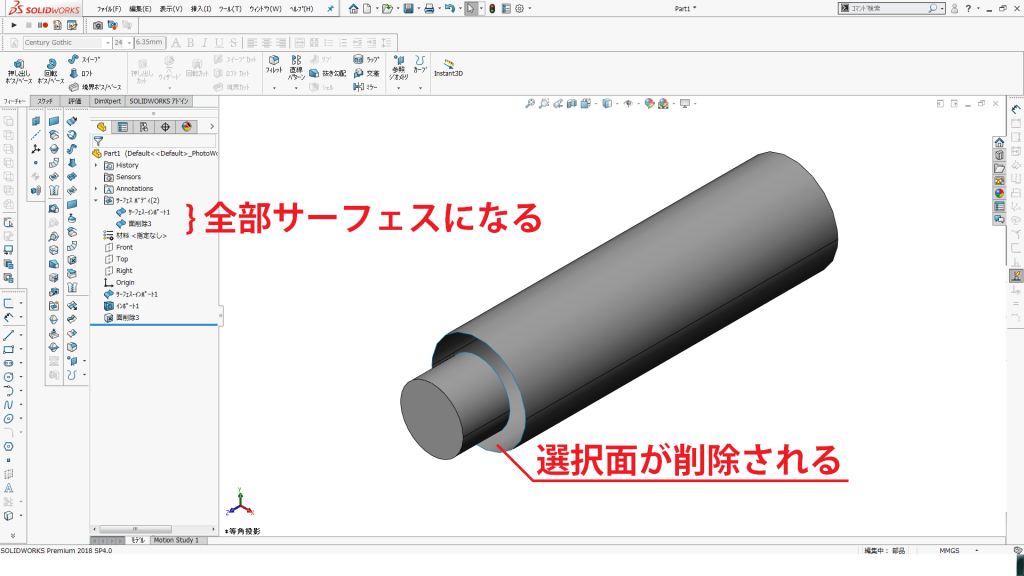Open the Reference Geometry dropdown arrow

tap(398, 88)
